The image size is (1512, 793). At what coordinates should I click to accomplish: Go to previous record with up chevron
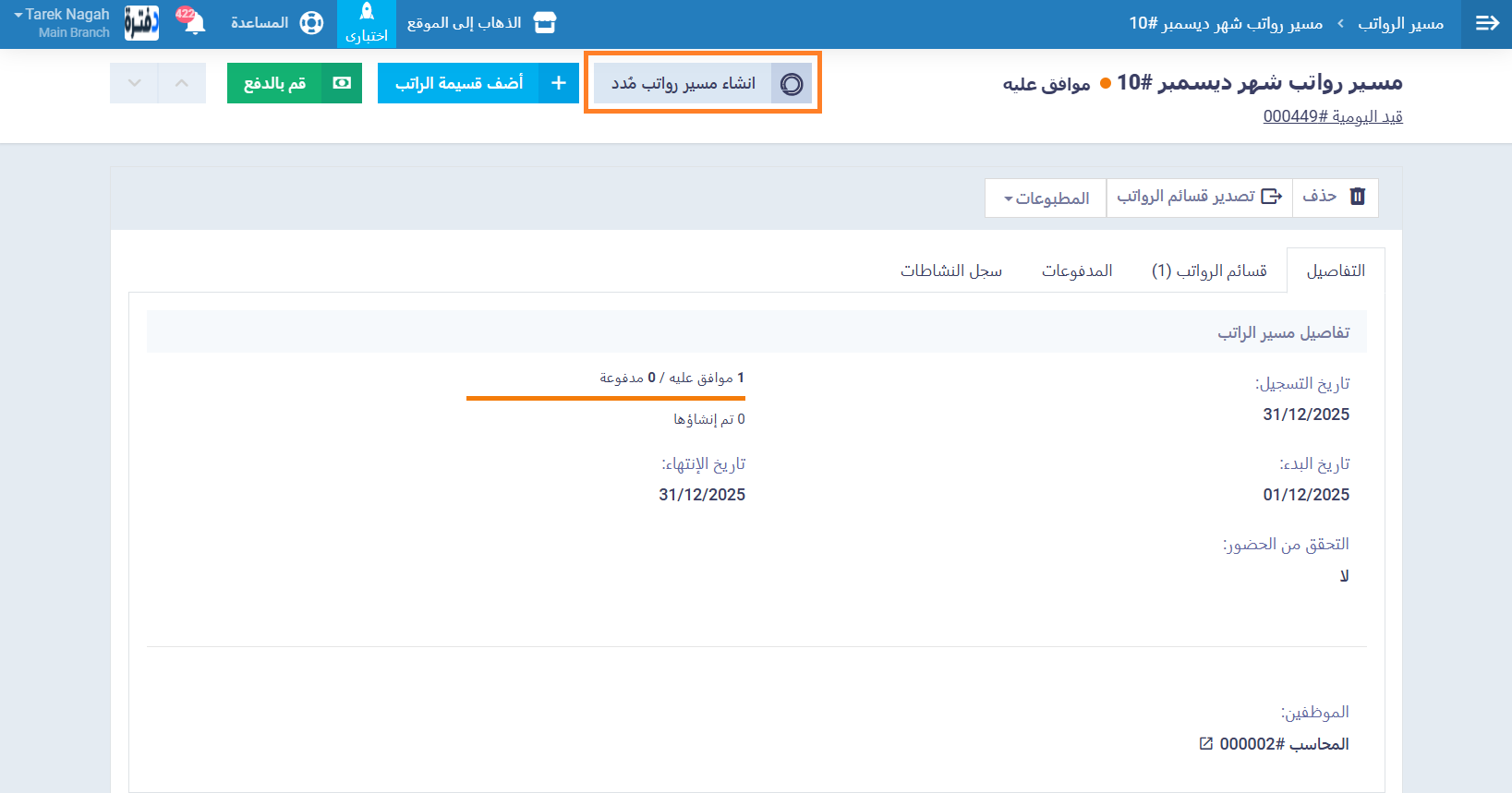tap(182, 83)
